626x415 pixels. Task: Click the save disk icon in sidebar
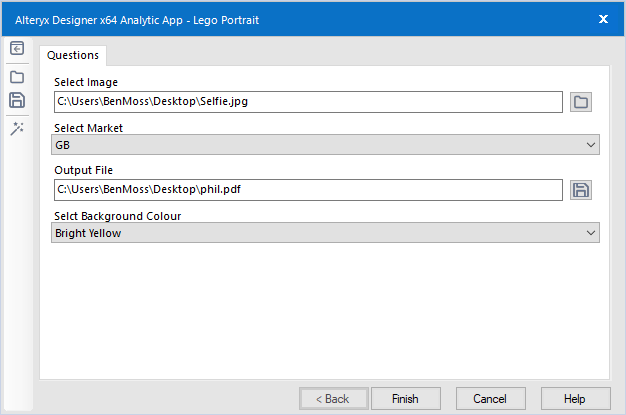tap(17, 100)
